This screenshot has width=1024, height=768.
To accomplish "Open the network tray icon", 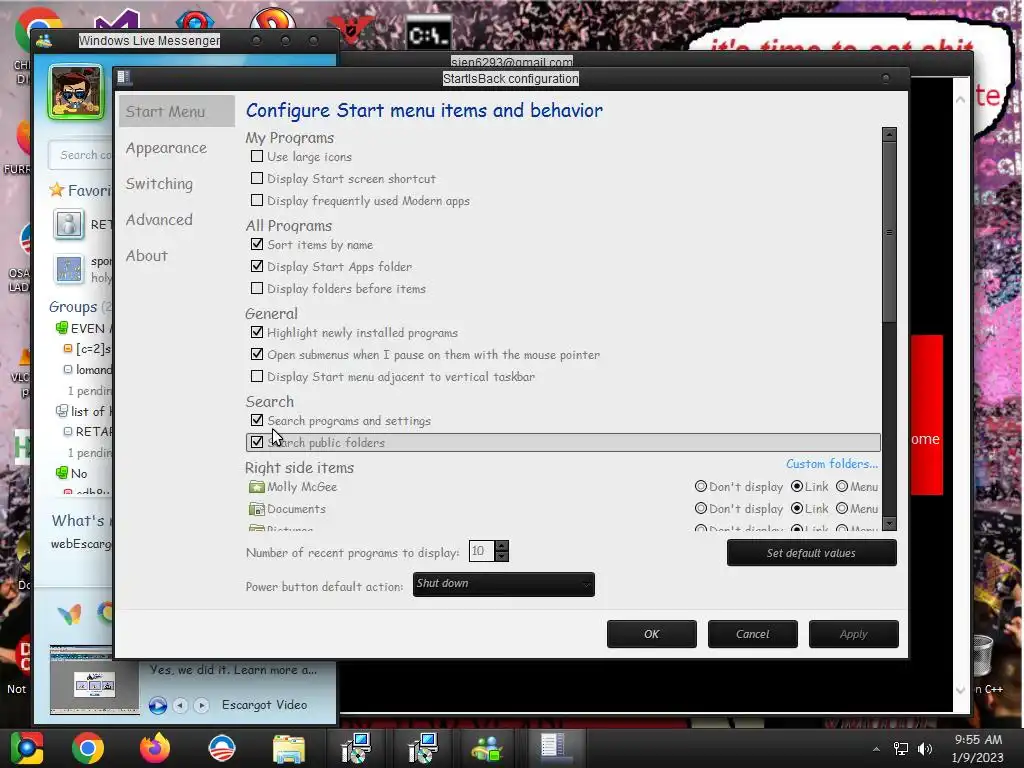I will click(x=901, y=748).
